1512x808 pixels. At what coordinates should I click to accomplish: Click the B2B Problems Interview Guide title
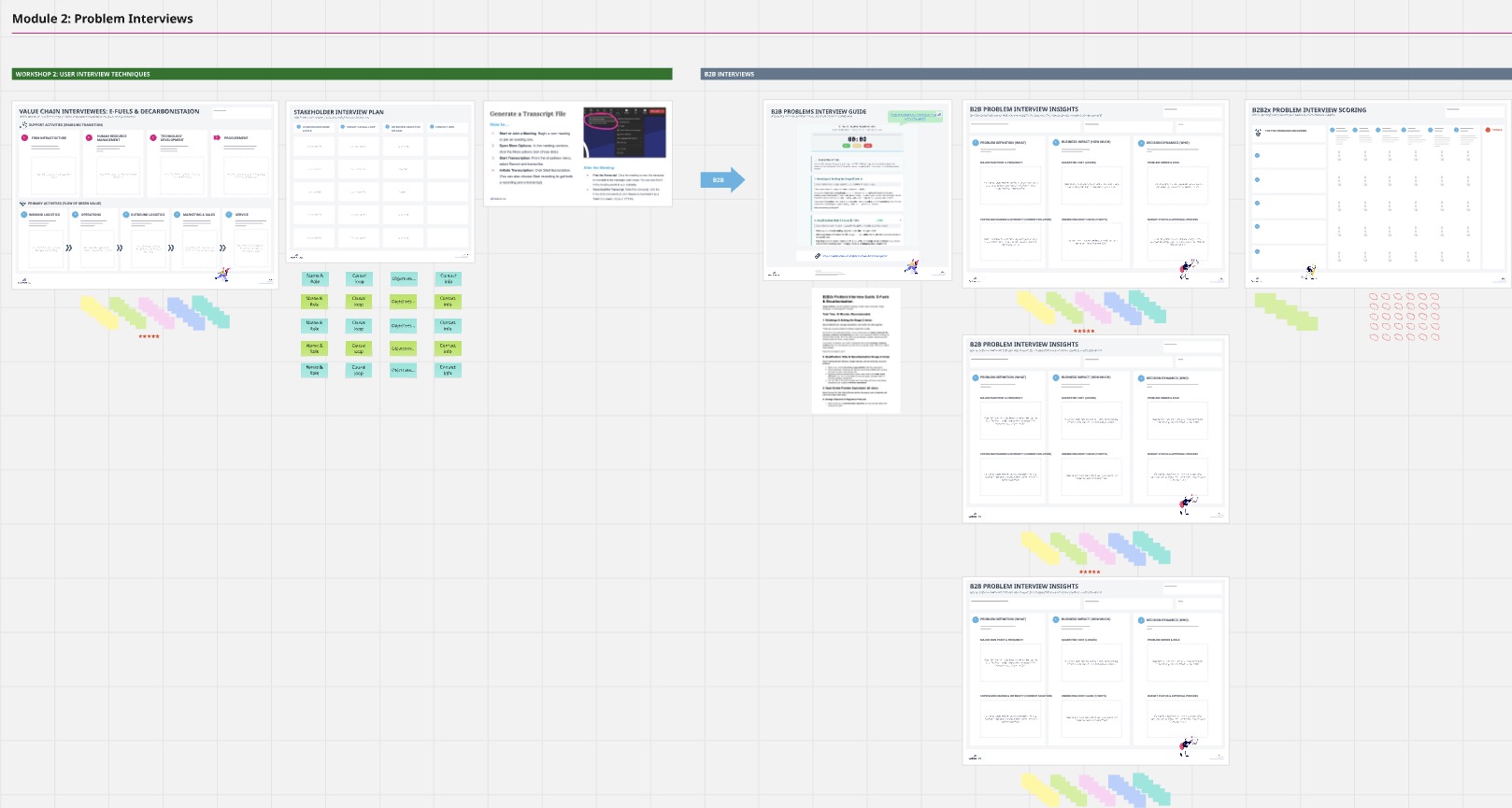click(x=819, y=111)
